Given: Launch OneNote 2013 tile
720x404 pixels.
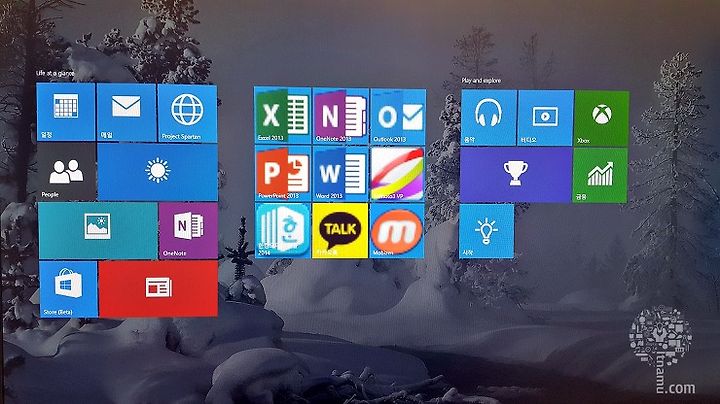Looking at the screenshot, I should pyautogui.click(x=340, y=116).
